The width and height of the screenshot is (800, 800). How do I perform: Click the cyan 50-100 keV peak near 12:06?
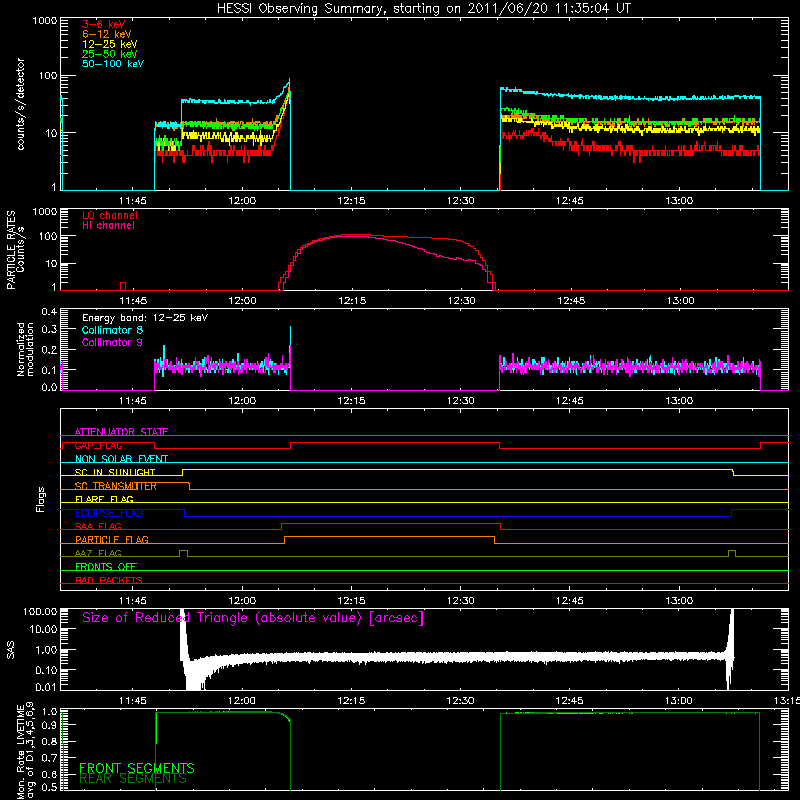289,80
